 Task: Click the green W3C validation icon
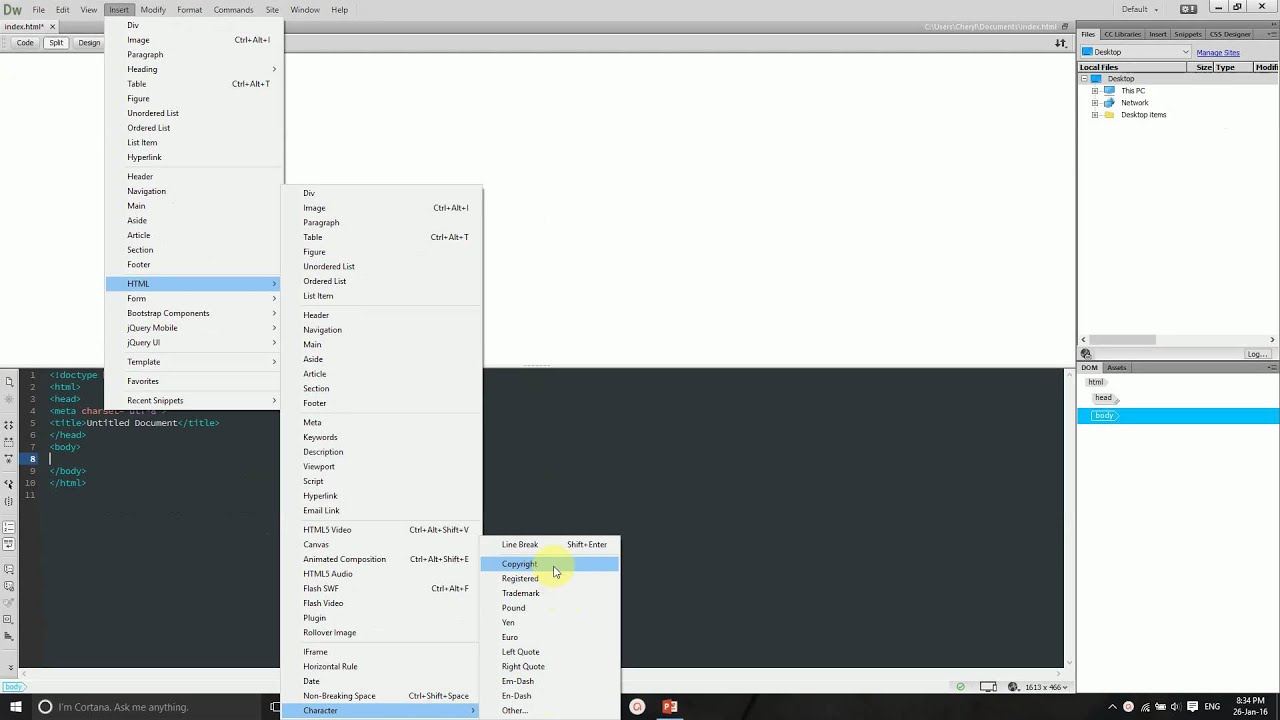(x=960, y=687)
